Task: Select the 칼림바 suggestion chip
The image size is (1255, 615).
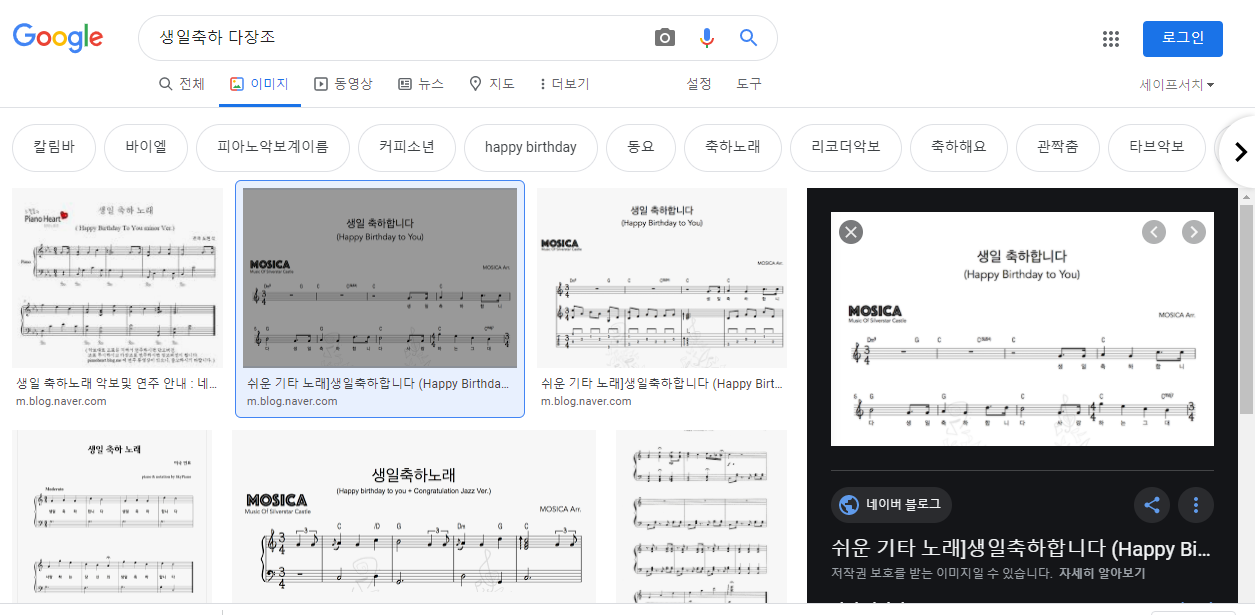Action: tap(54, 147)
